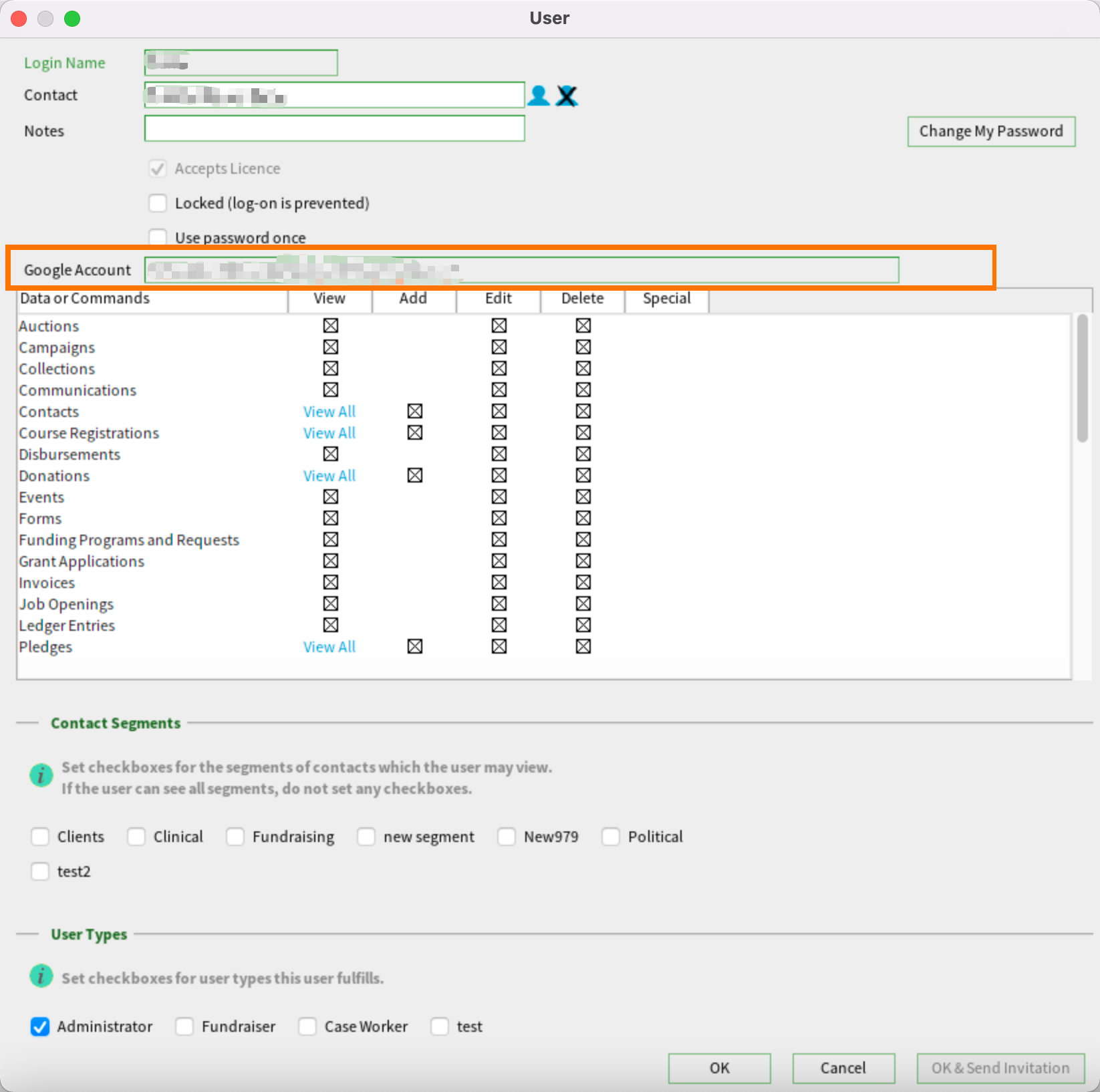Click the Contact Segments info icon
The height and width of the screenshot is (1092, 1100).
41,775
